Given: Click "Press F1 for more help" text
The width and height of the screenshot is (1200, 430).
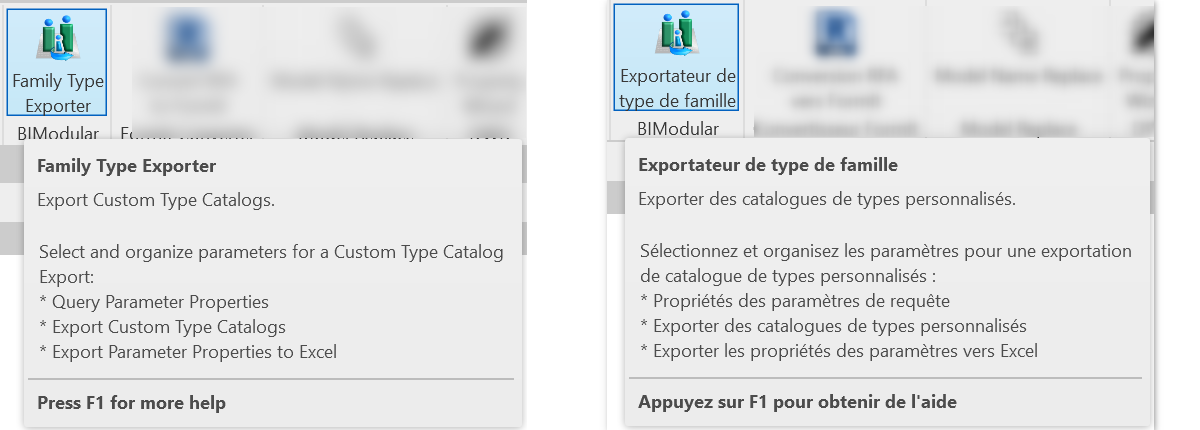Looking at the screenshot, I should tap(131, 403).
